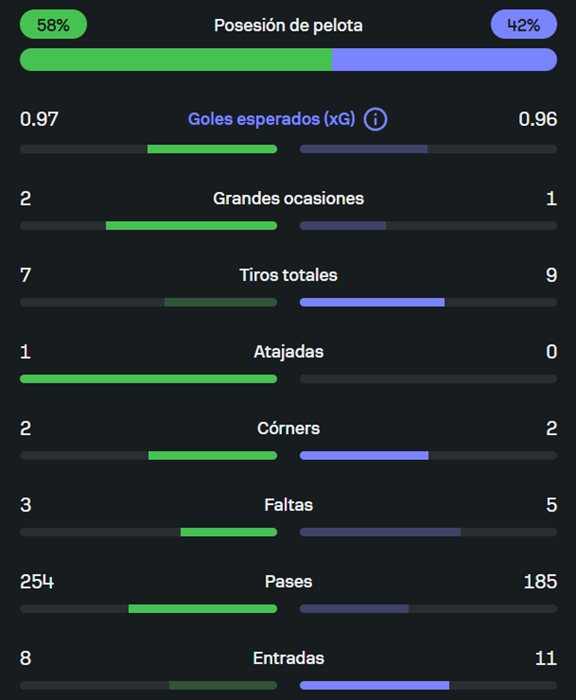Open the xG info icon
The image size is (576, 700).
coord(375,120)
